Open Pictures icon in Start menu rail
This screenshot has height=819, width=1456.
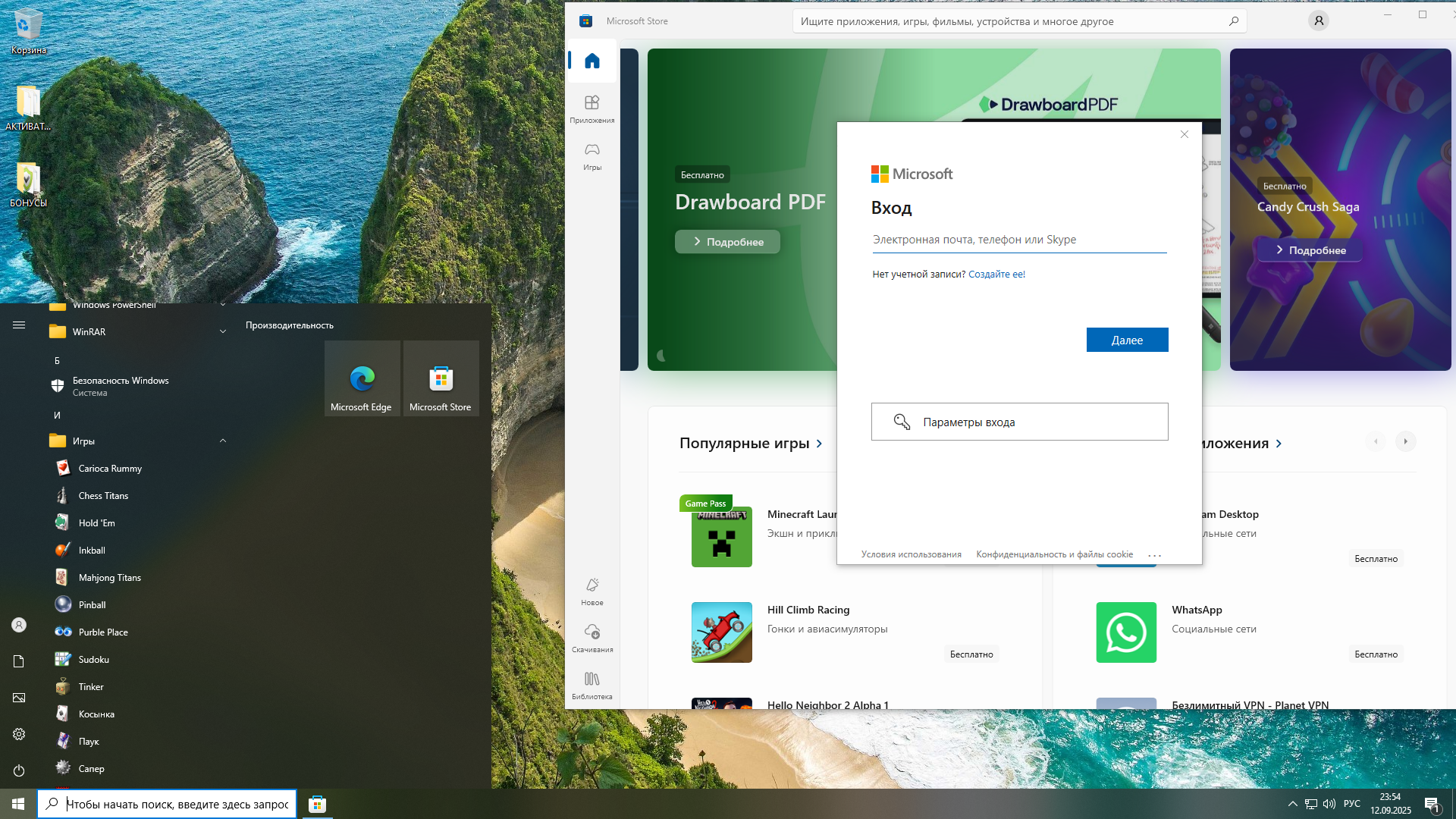19,698
